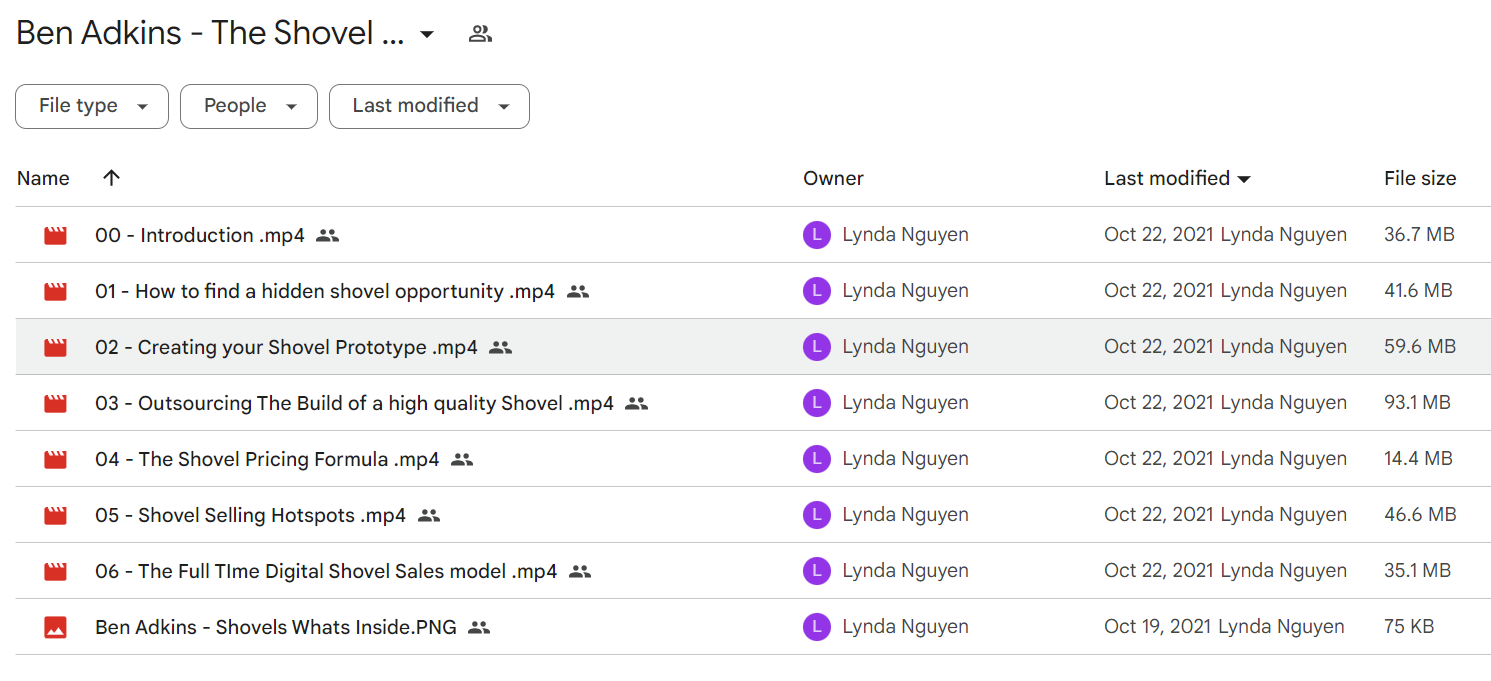
Task: Click Lynda Nguyen's avatar in the Shovels Whats Inside.PNG row
Action: [x=817, y=627]
